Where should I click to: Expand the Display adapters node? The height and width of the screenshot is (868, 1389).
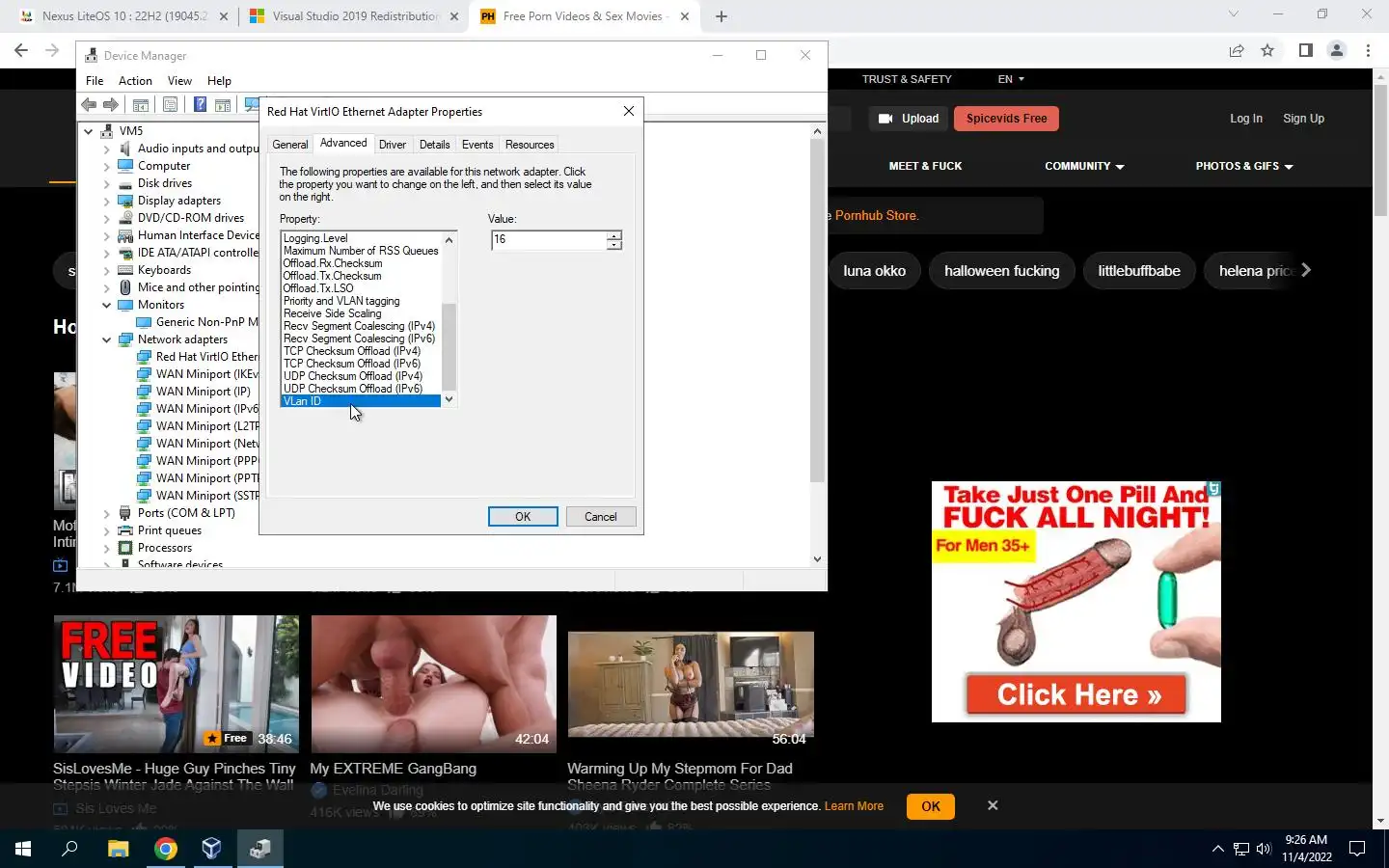point(106,201)
